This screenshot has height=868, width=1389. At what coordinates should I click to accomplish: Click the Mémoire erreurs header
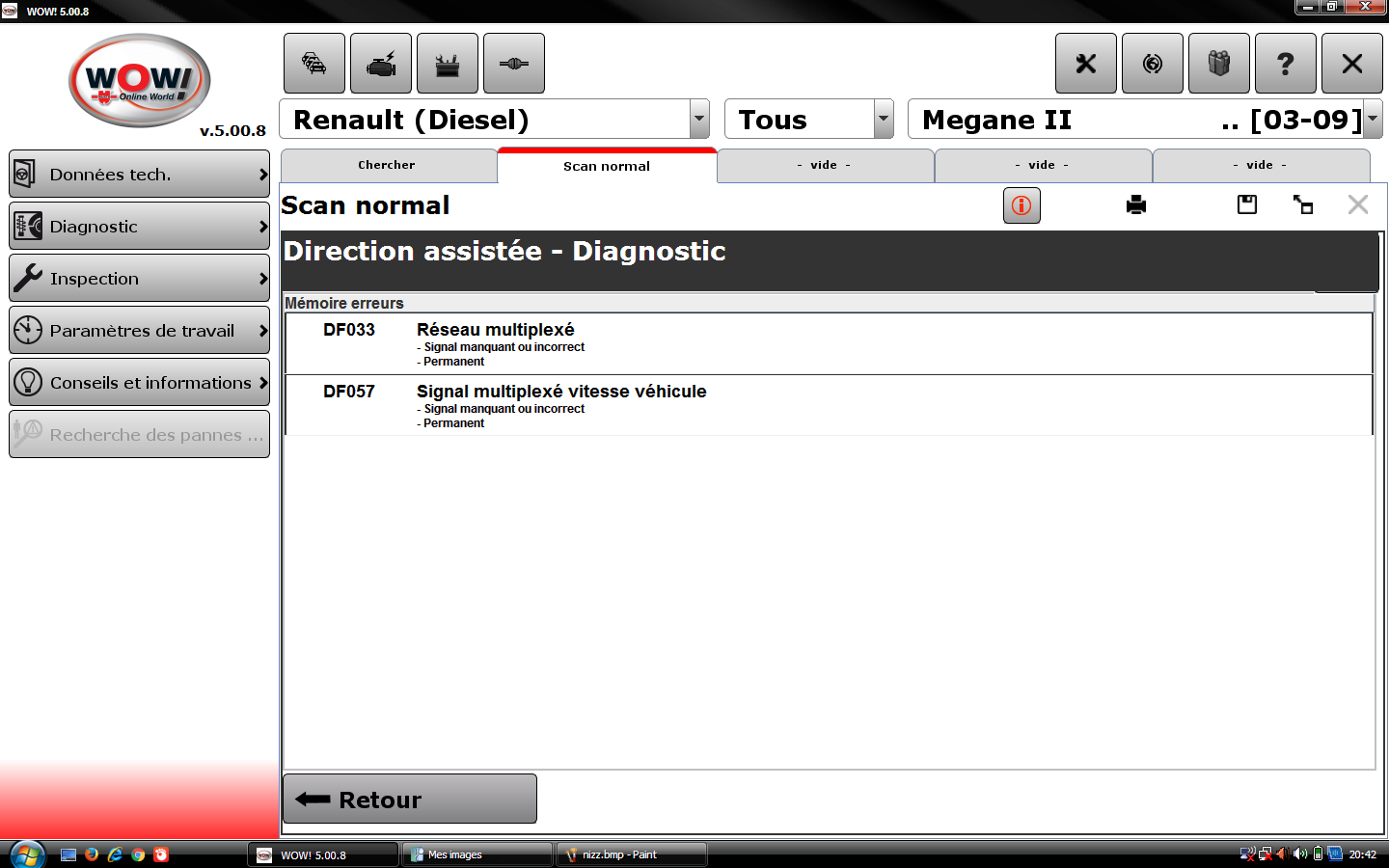(344, 303)
